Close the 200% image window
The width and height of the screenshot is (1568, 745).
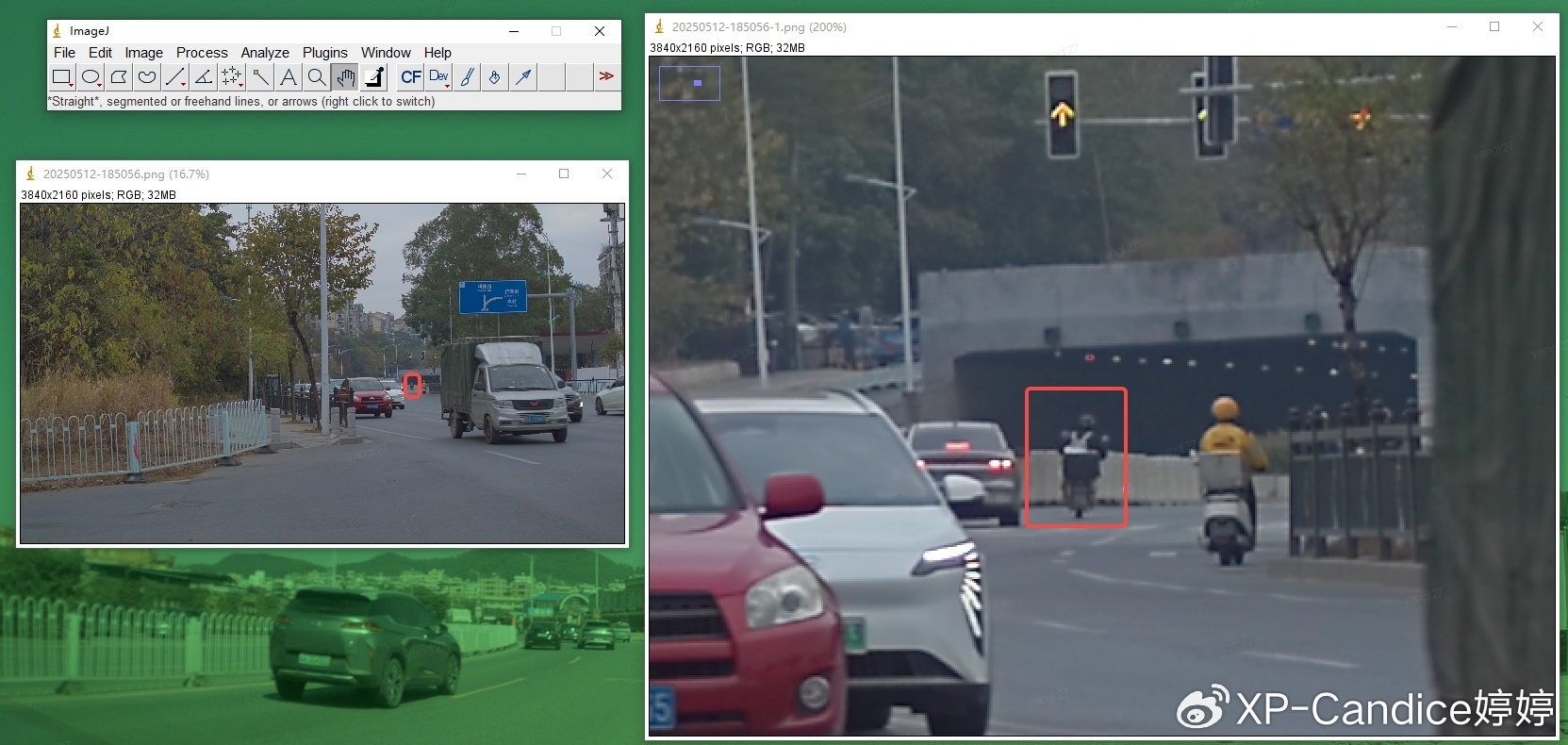(1538, 26)
